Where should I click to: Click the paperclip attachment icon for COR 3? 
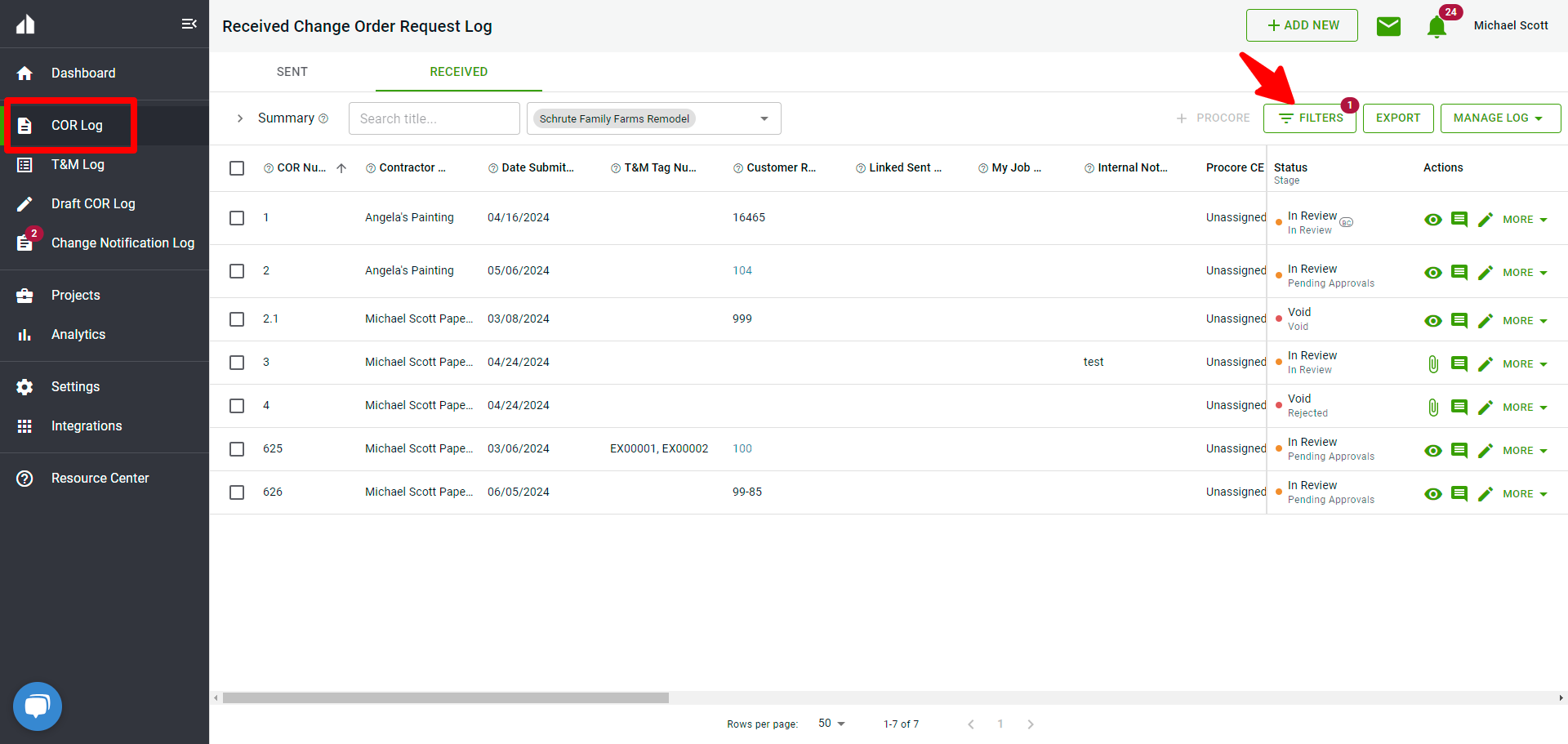1432,364
